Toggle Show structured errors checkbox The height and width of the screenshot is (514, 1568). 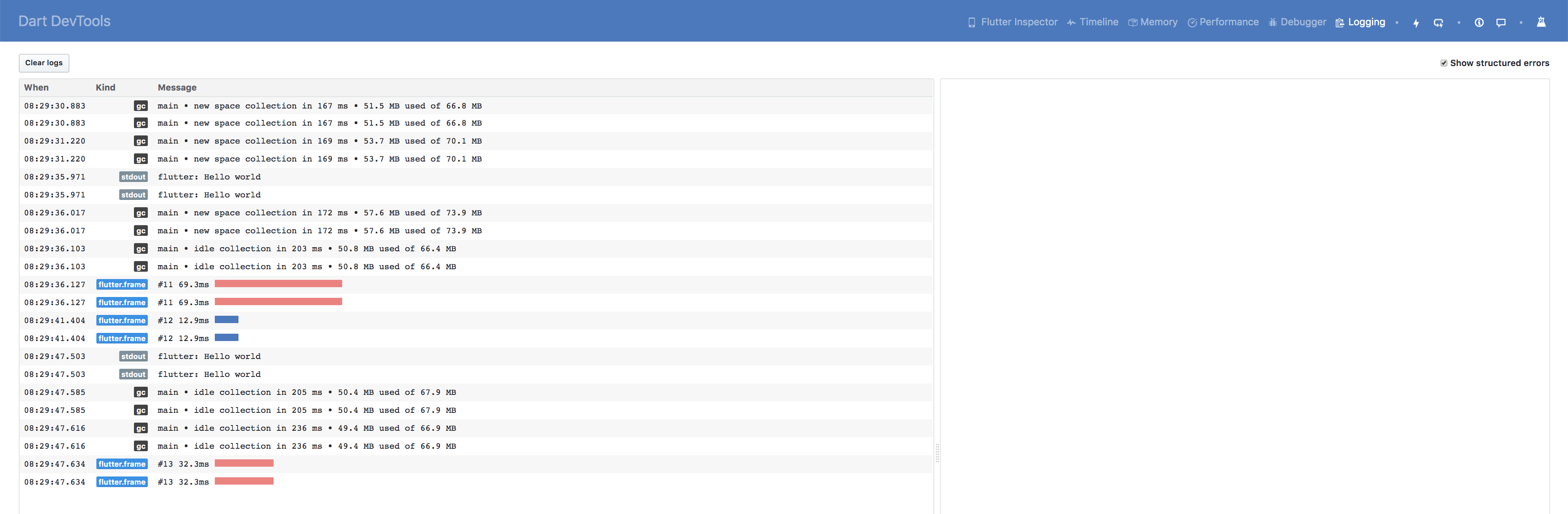click(x=1444, y=63)
